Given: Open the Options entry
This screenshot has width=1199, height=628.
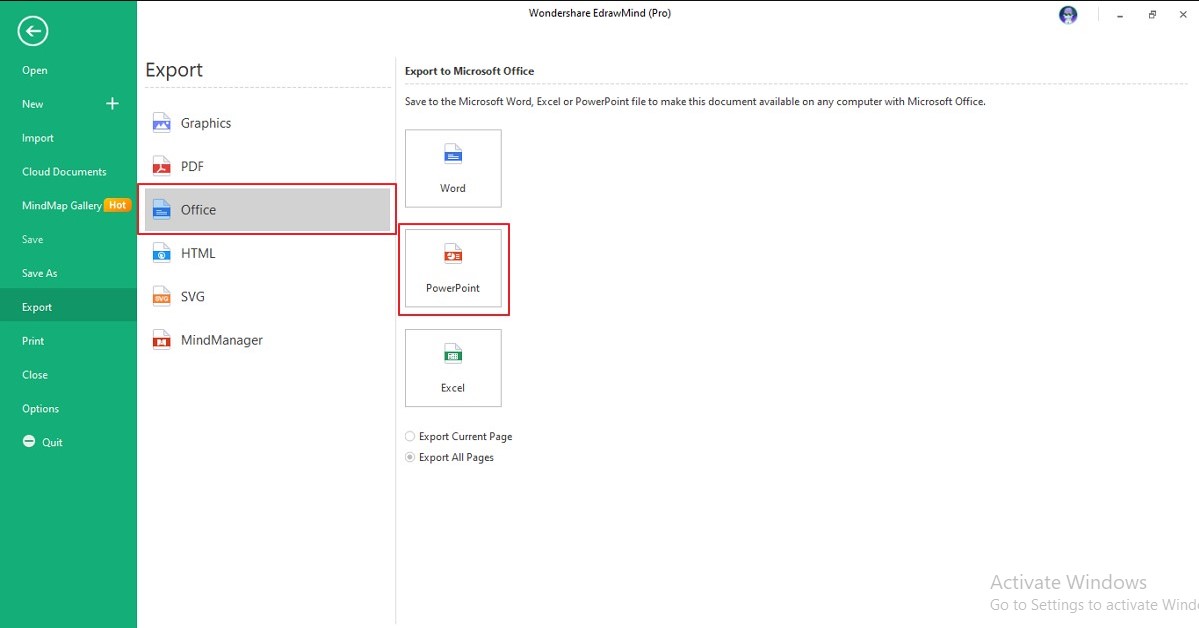Looking at the screenshot, I should coord(41,408).
